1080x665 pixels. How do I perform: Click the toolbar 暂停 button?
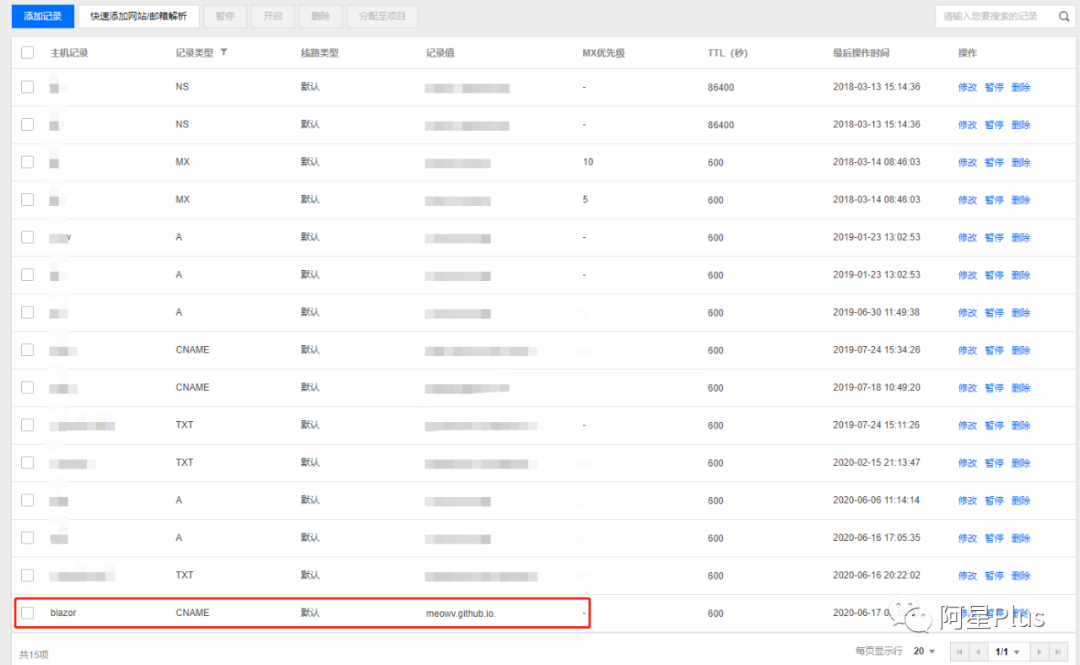pos(225,16)
